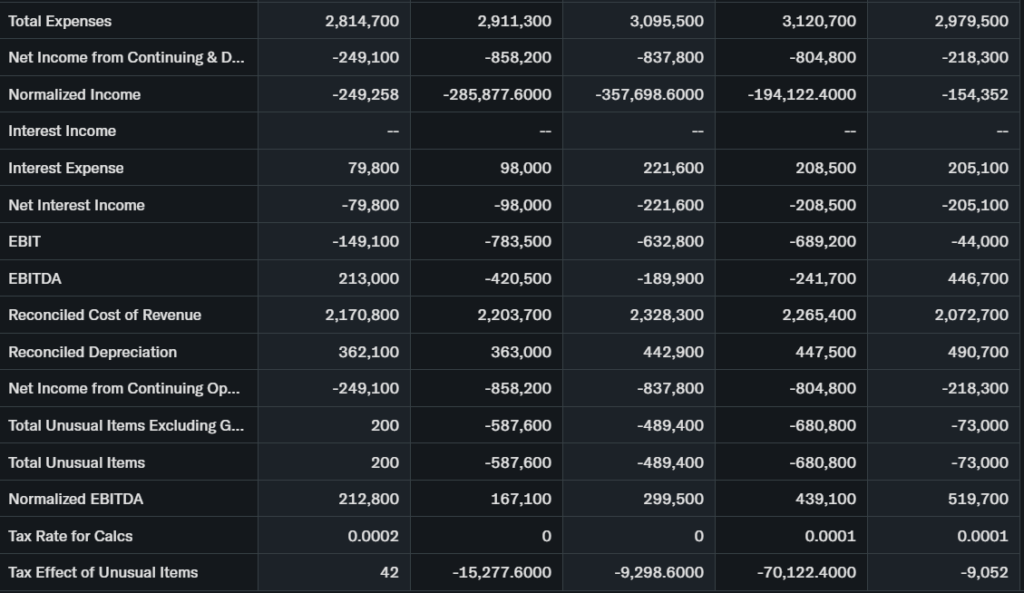
Task: Select the Interest Expense row label
Action: [66, 168]
